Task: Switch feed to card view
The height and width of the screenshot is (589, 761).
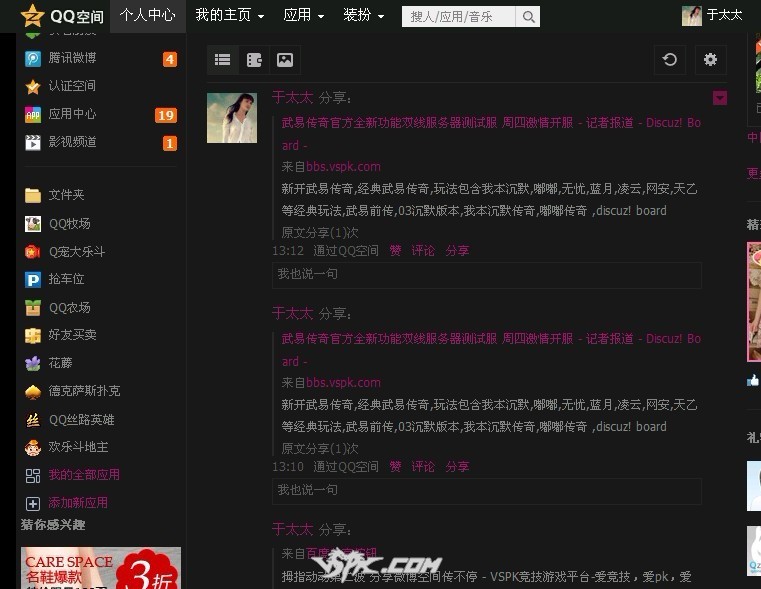Action: [x=254, y=60]
